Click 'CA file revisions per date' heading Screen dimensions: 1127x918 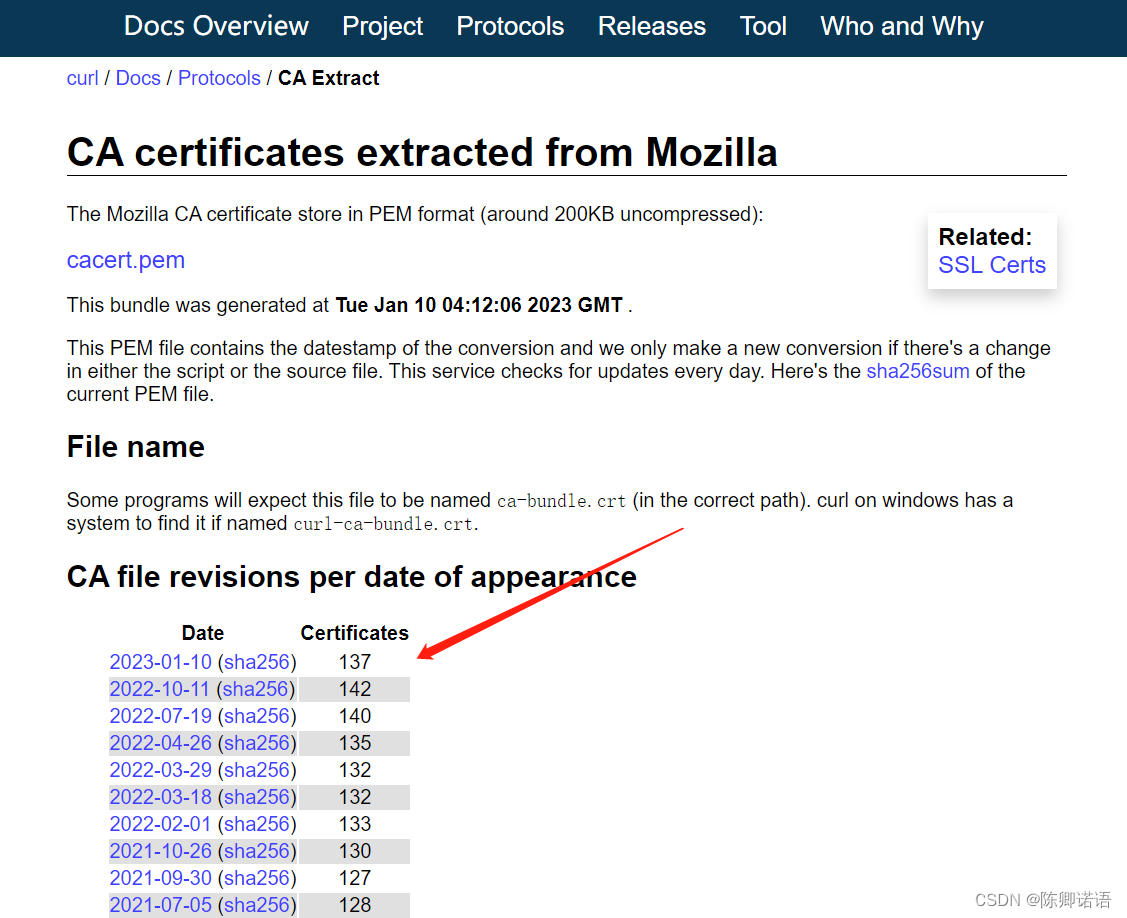[351, 577]
